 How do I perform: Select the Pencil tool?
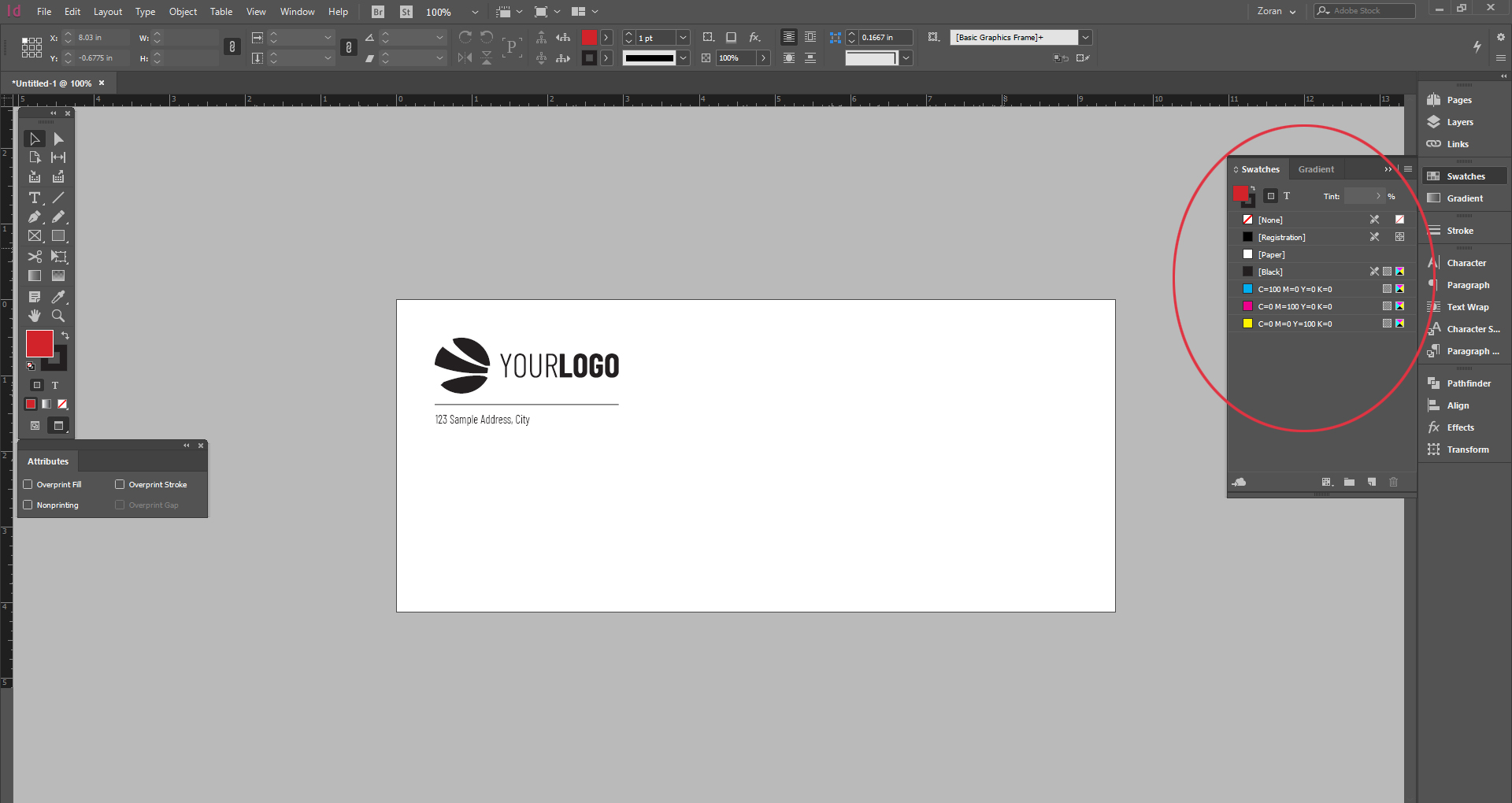click(58, 216)
